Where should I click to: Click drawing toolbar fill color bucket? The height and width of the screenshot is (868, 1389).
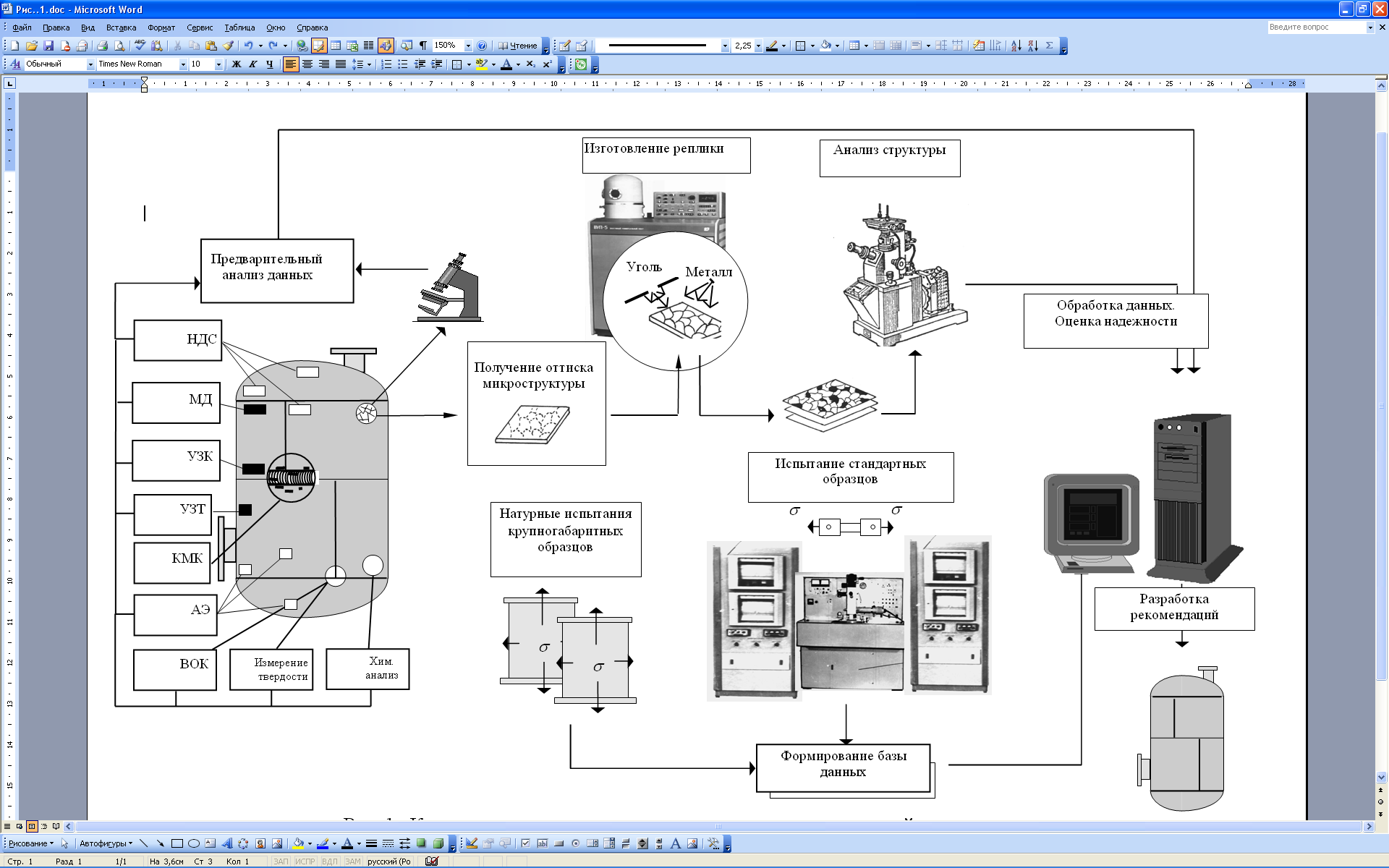298,843
